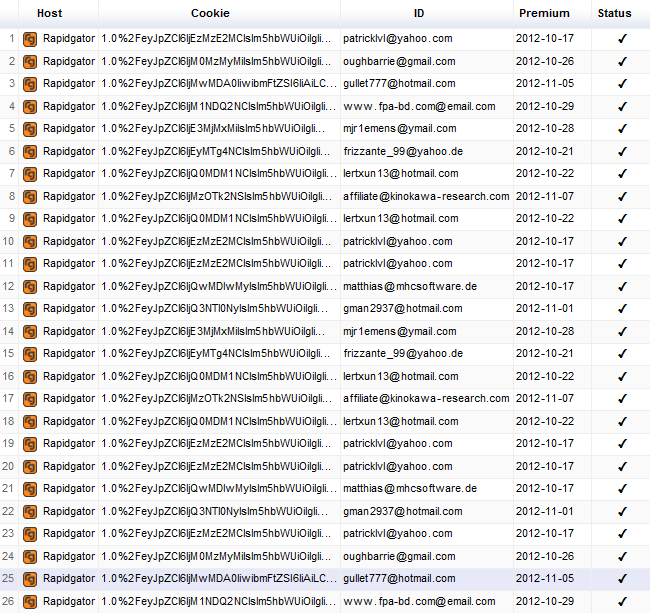Click the Rapidgator icon in row 7
Screen dimensions: 650x613
tap(30, 174)
